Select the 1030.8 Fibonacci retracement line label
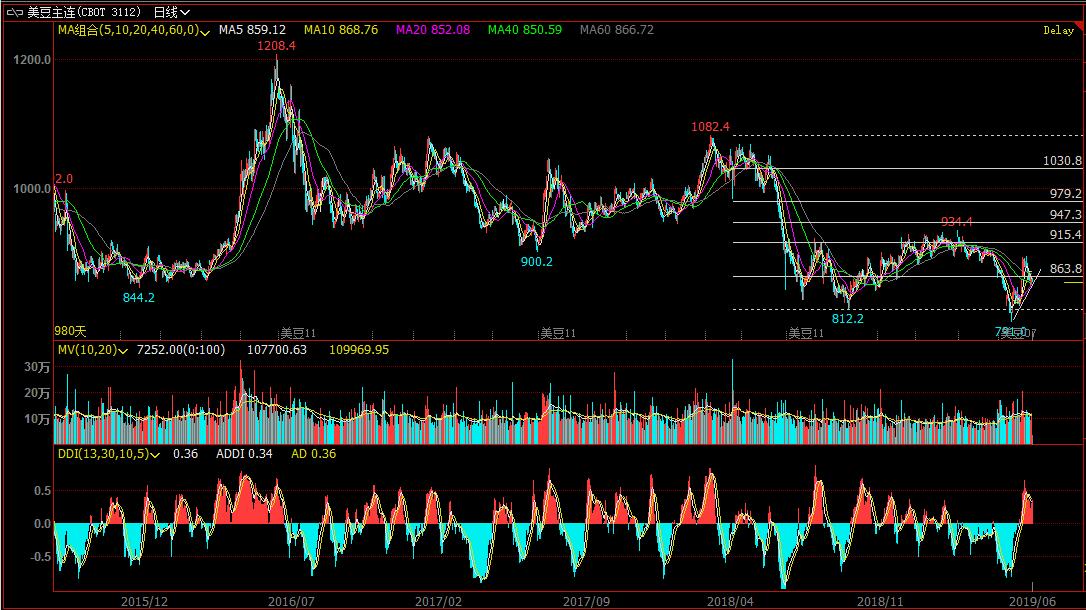The height and width of the screenshot is (610, 1086). coord(1062,161)
